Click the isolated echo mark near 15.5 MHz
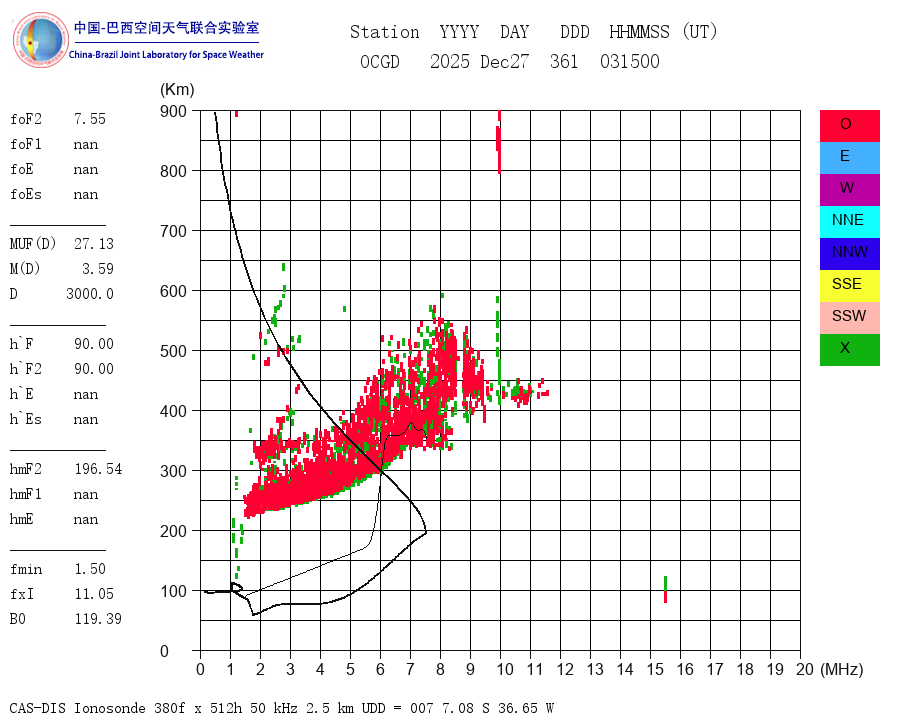 tap(665, 590)
